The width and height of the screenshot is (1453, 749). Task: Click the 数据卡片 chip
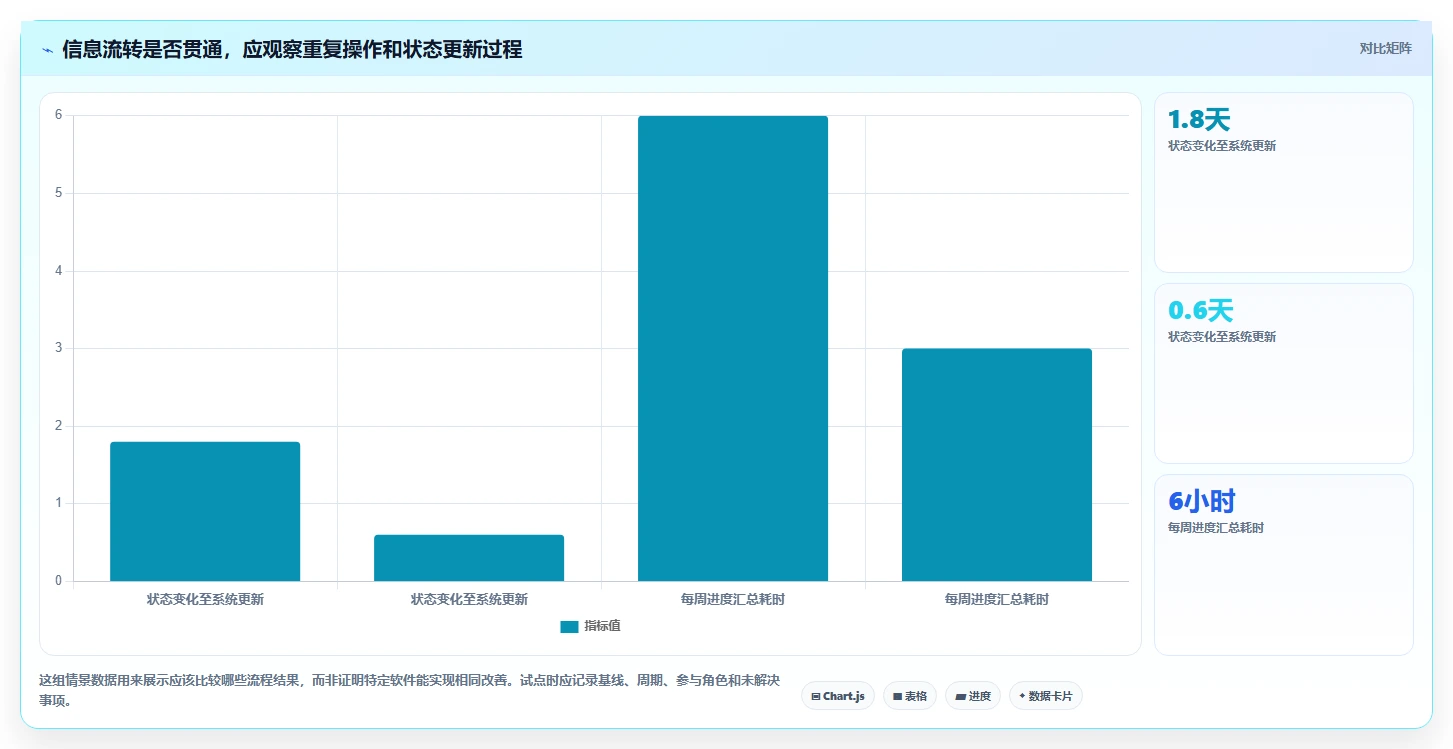[x=1045, y=696]
